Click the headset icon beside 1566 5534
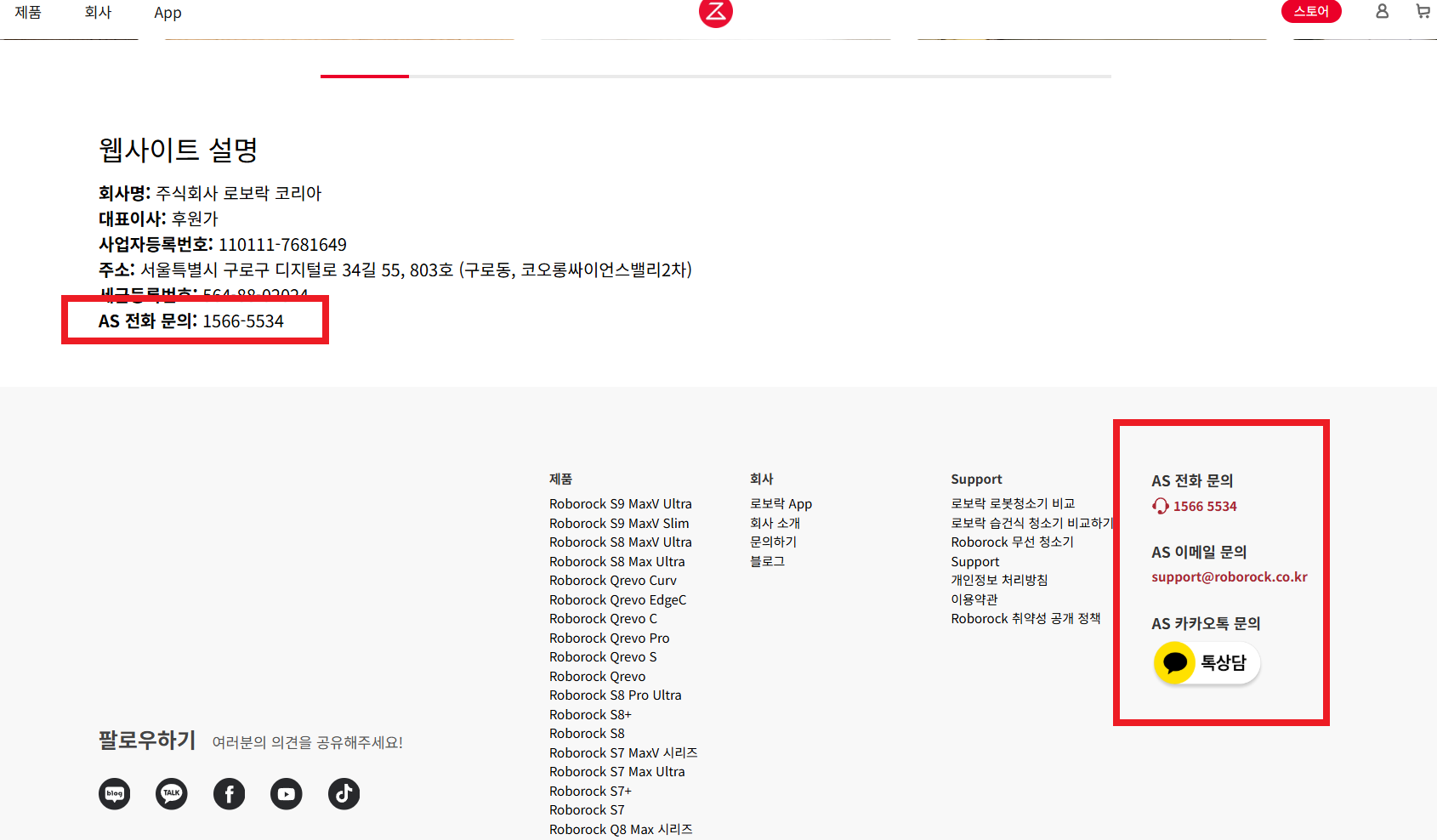The width and height of the screenshot is (1437, 840). [x=1160, y=506]
